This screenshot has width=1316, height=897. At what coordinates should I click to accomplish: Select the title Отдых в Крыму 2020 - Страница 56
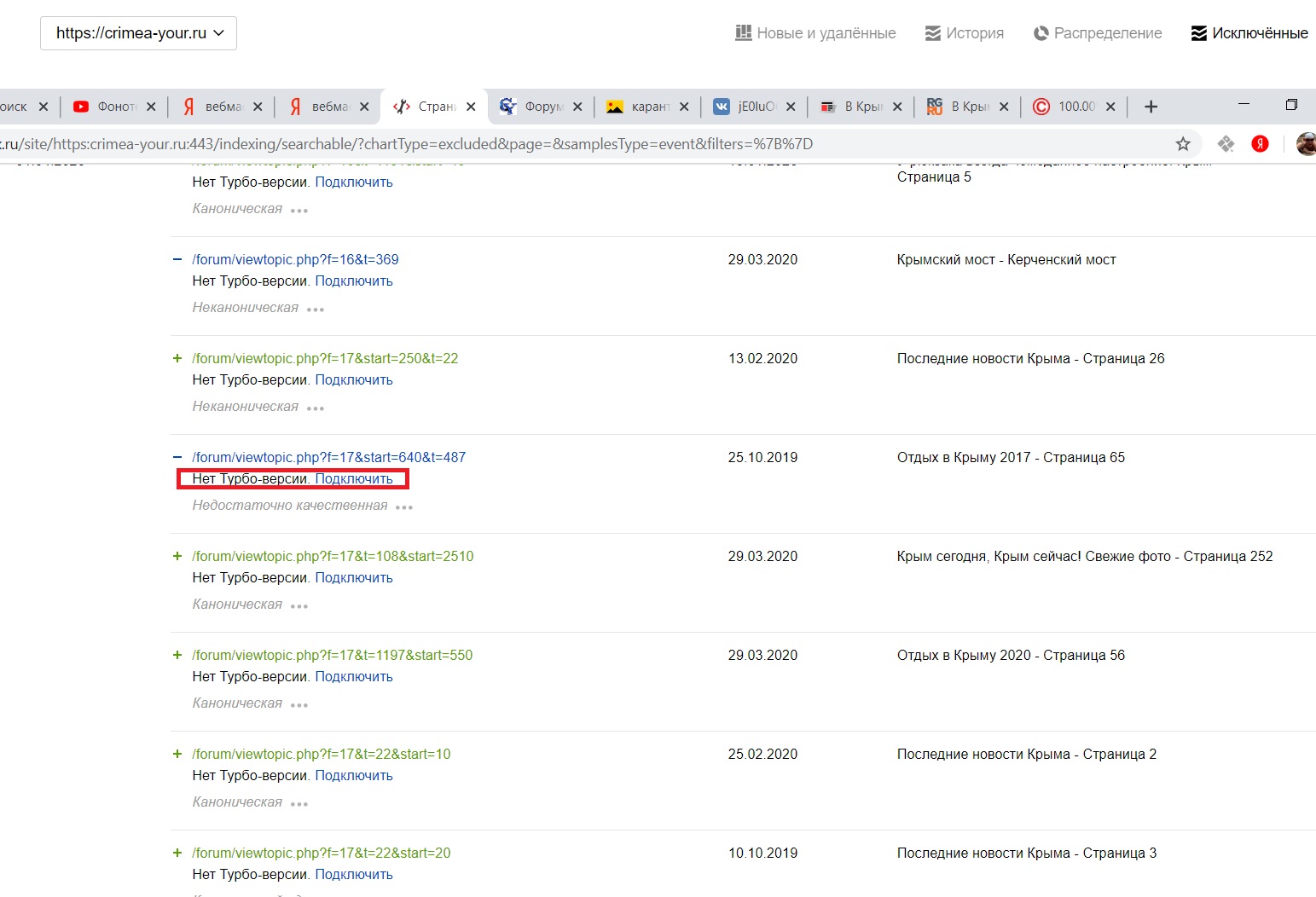click(1011, 655)
